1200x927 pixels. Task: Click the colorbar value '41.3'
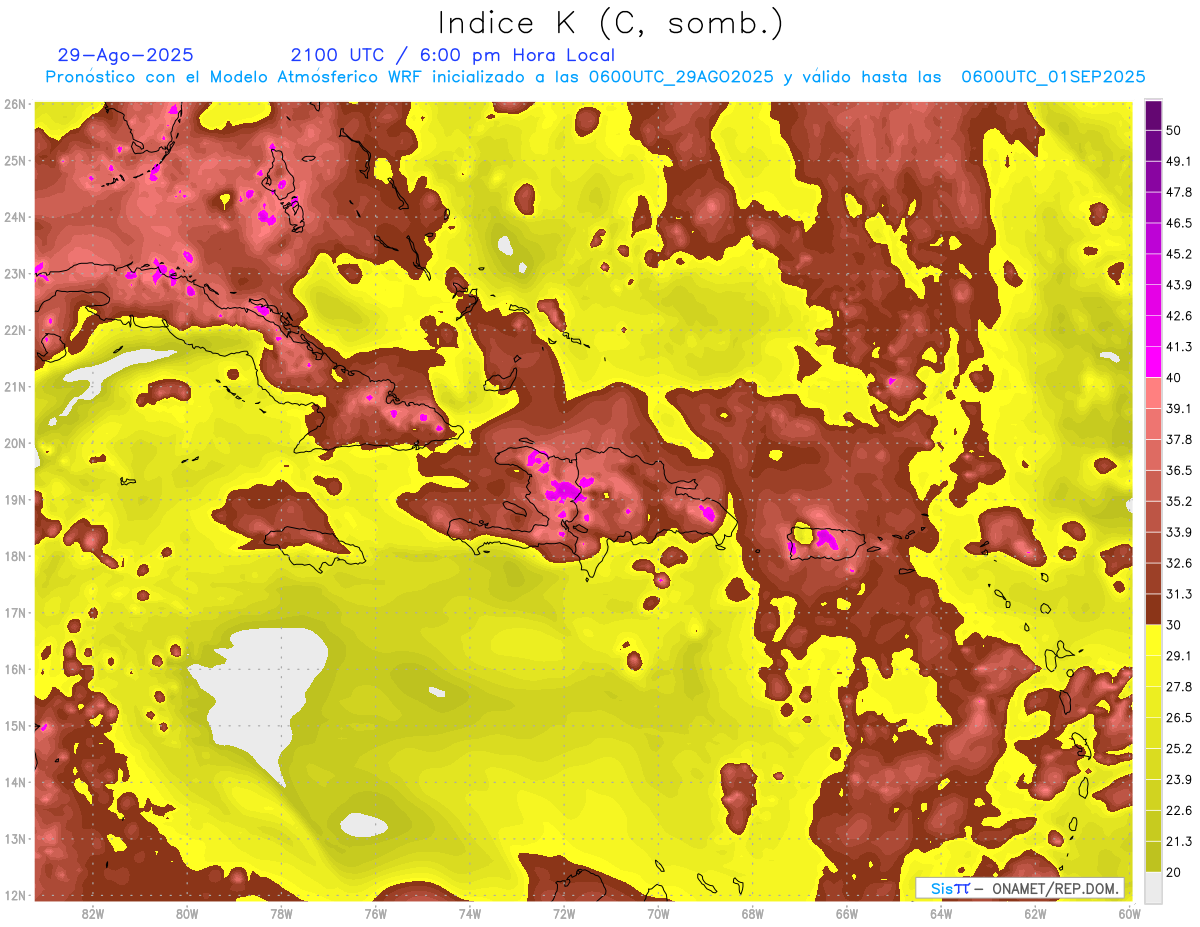1178,347
